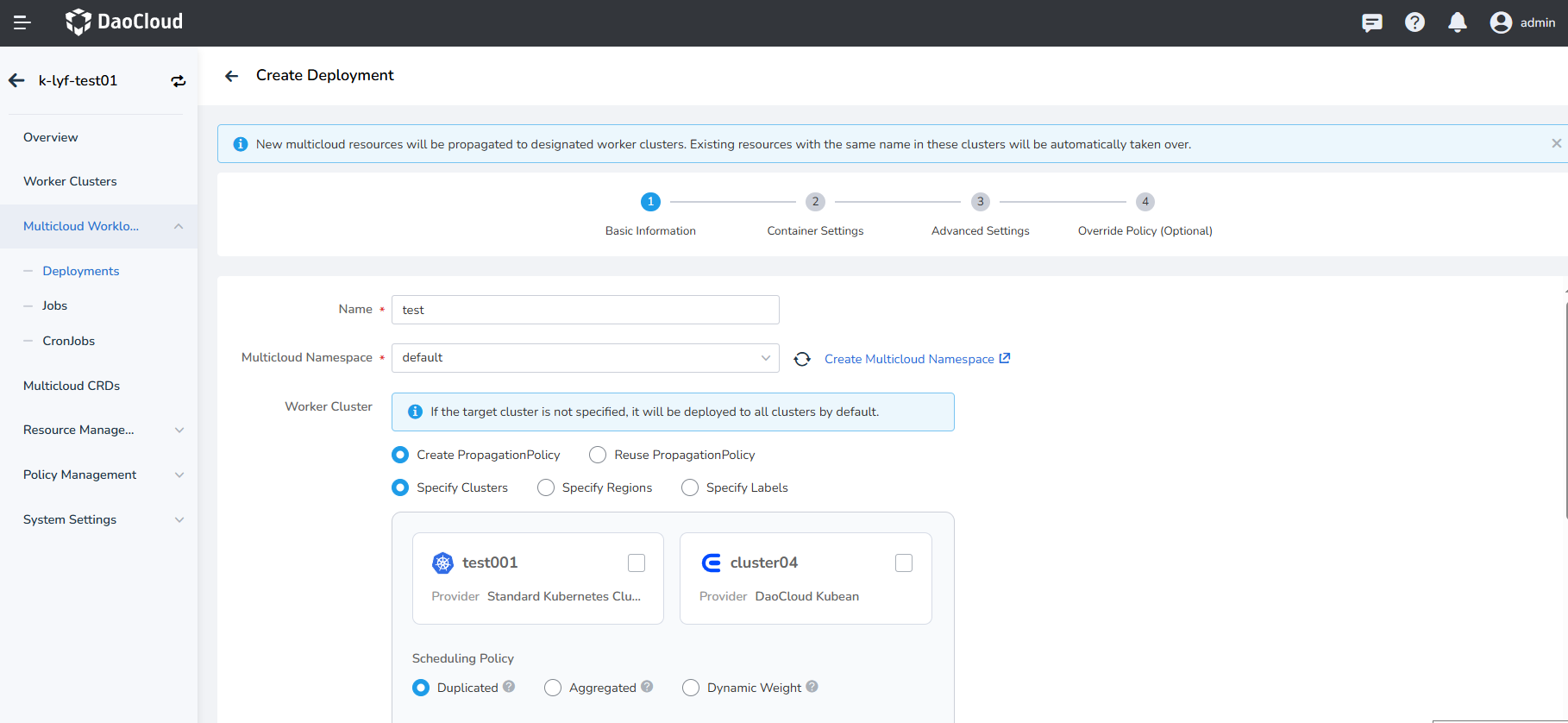Open the messages chat icon

[x=1371, y=22]
